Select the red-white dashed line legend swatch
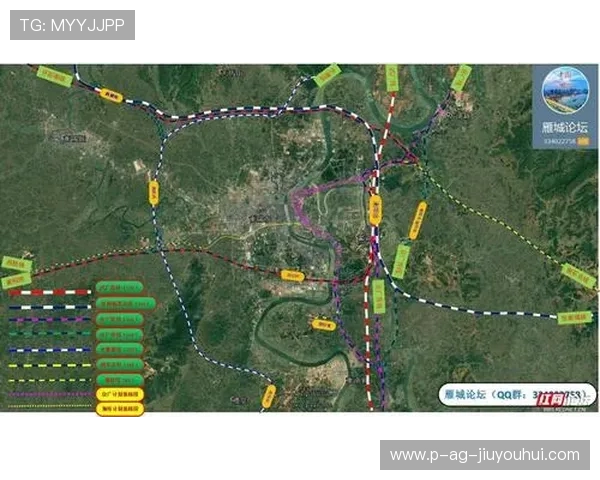The width and height of the screenshot is (600, 480). coord(49,290)
